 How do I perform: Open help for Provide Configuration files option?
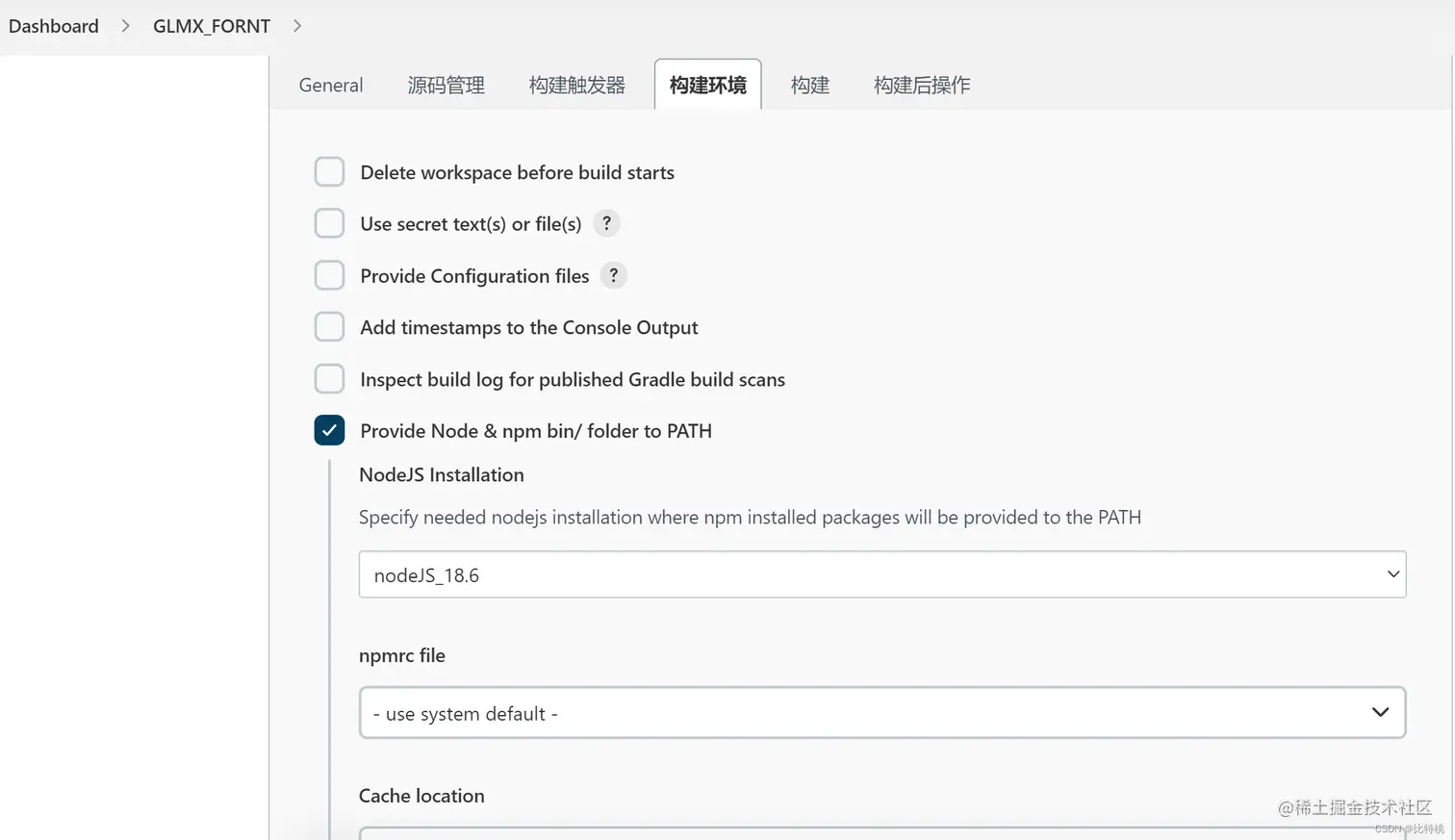coord(613,275)
